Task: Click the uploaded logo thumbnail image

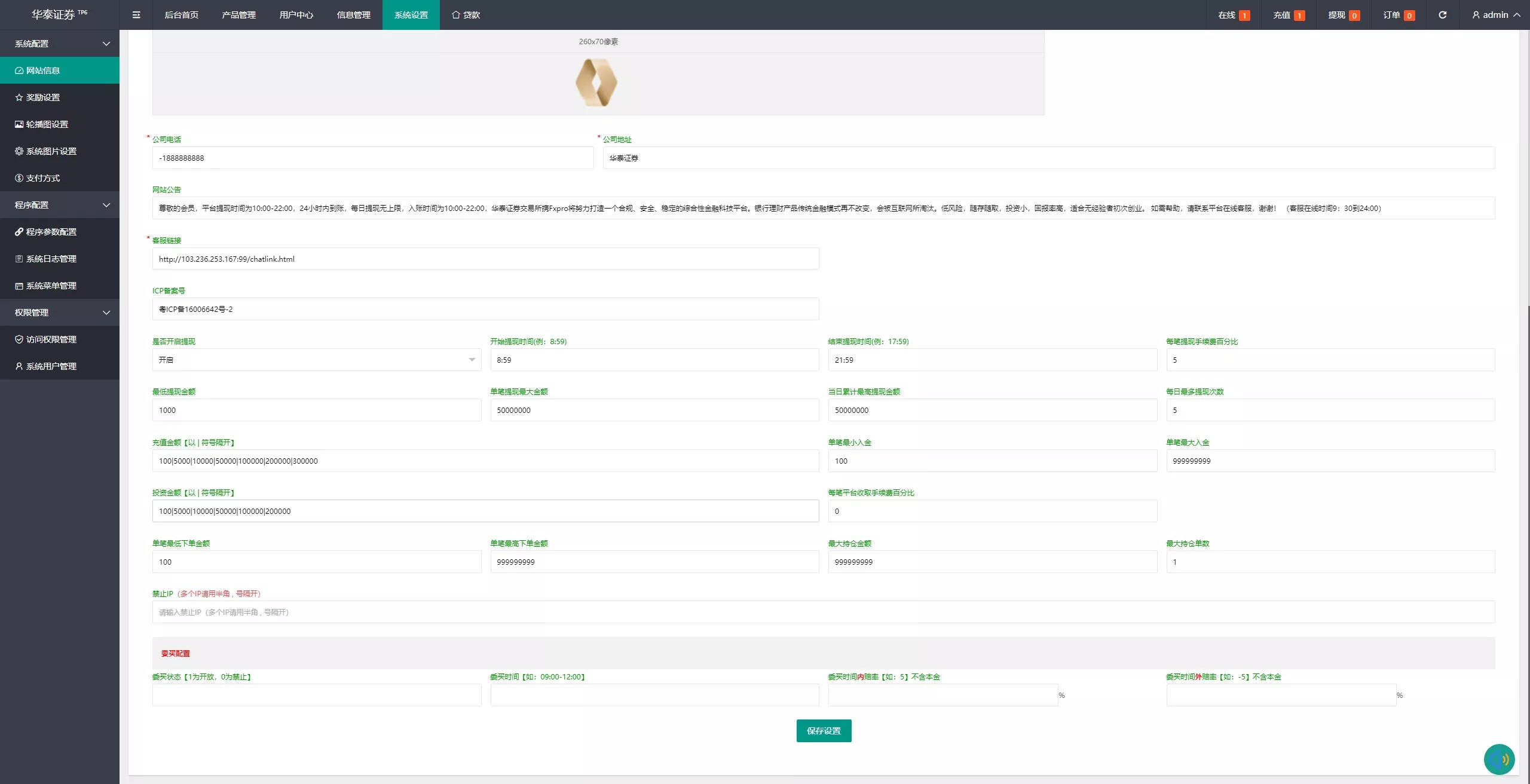Action: click(x=596, y=82)
